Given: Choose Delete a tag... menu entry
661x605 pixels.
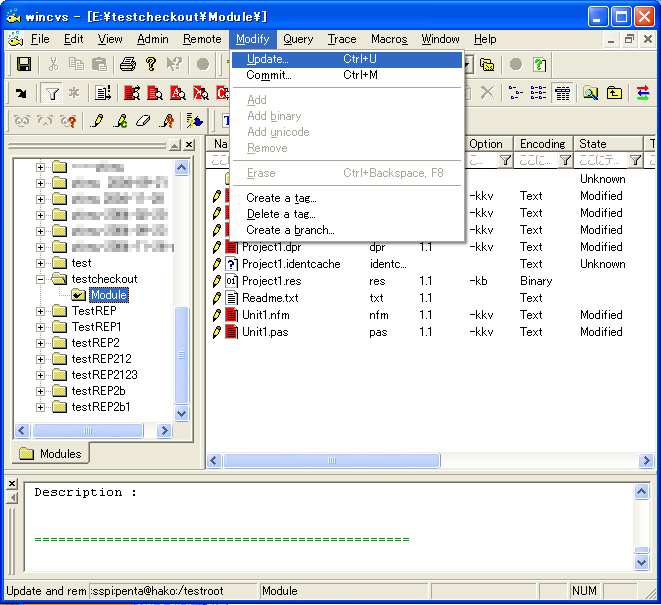Looking at the screenshot, I should [347, 214].
